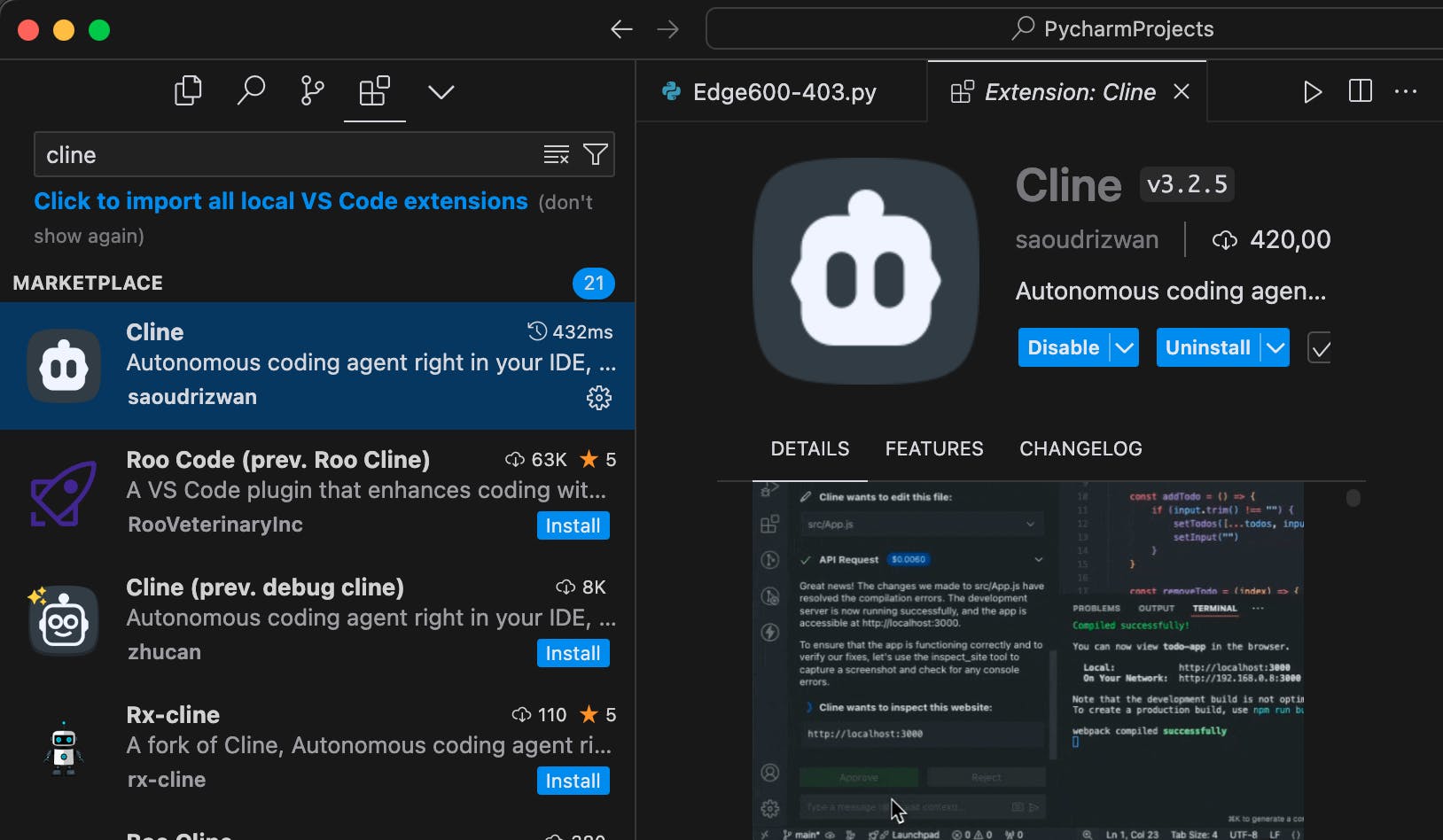
Task: Click the RooVeterinaryInc publisher name
Action: pyautogui.click(x=215, y=525)
